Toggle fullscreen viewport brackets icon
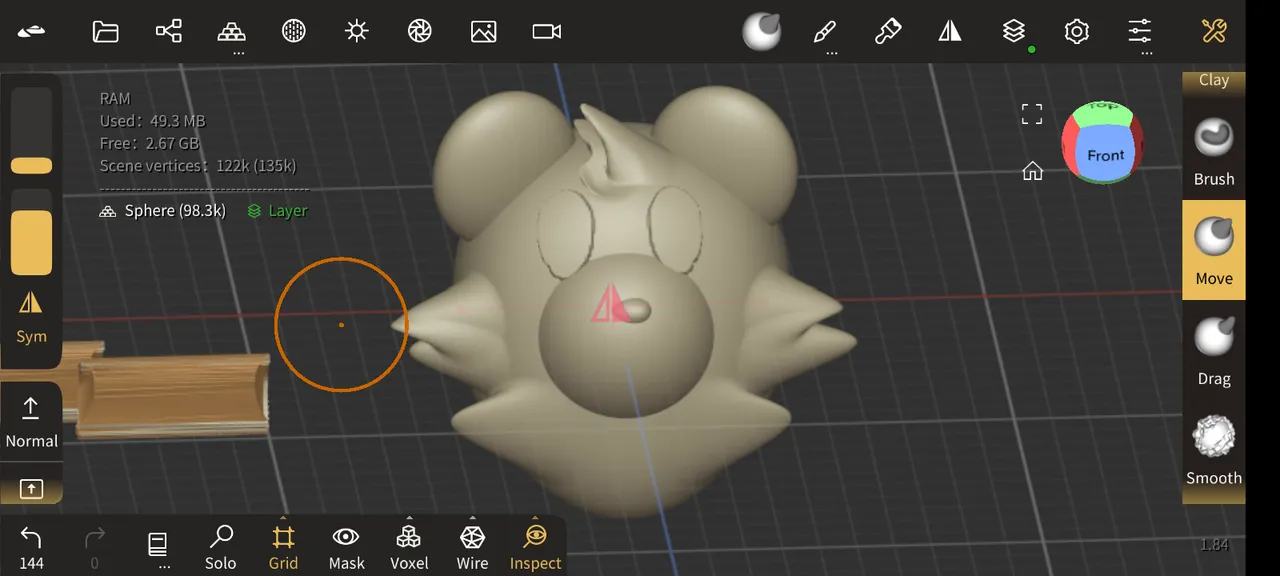The width and height of the screenshot is (1280, 576). pos(1032,114)
